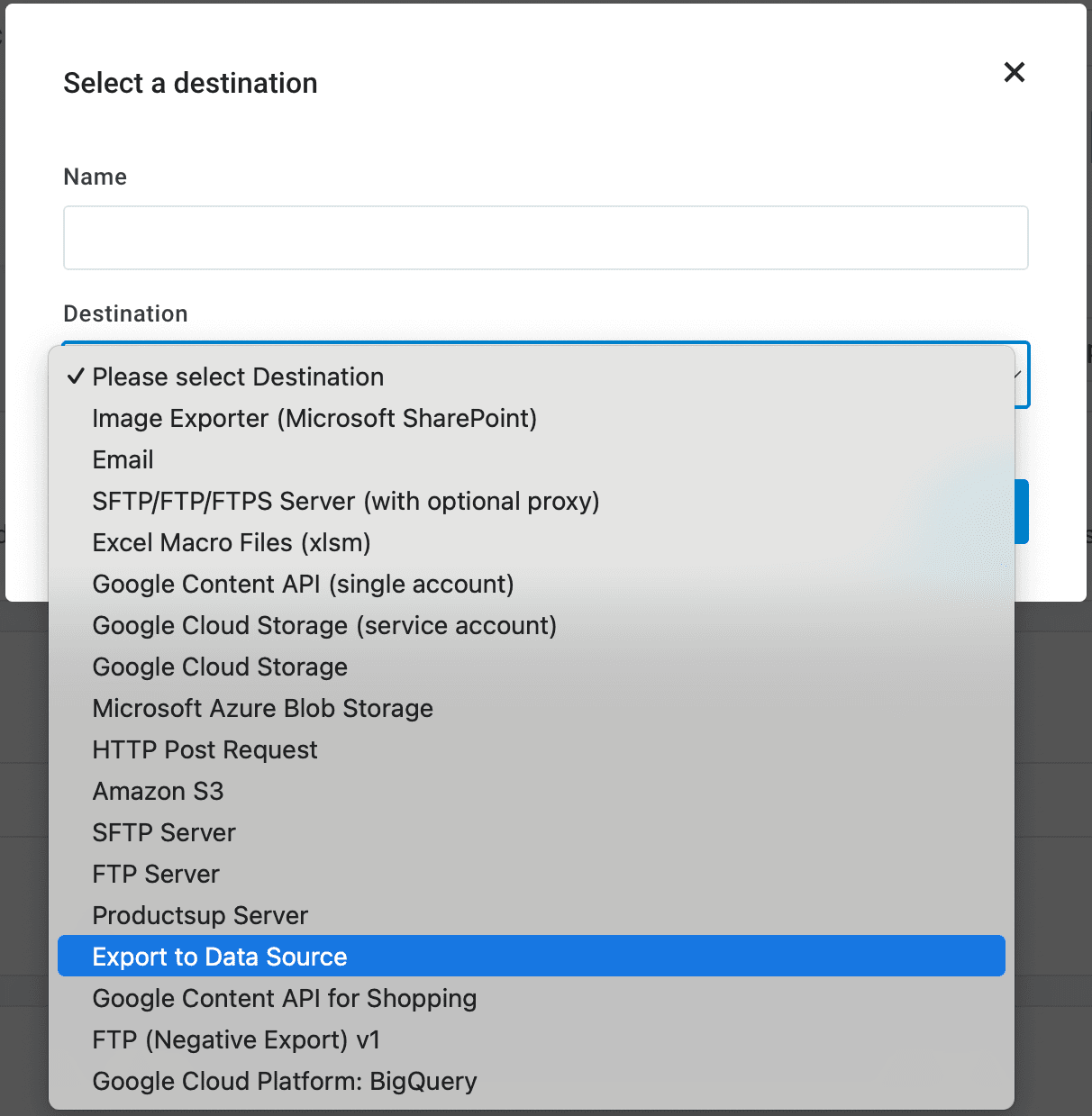Select Google Cloud Platform: BigQuery

tap(285, 1082)
